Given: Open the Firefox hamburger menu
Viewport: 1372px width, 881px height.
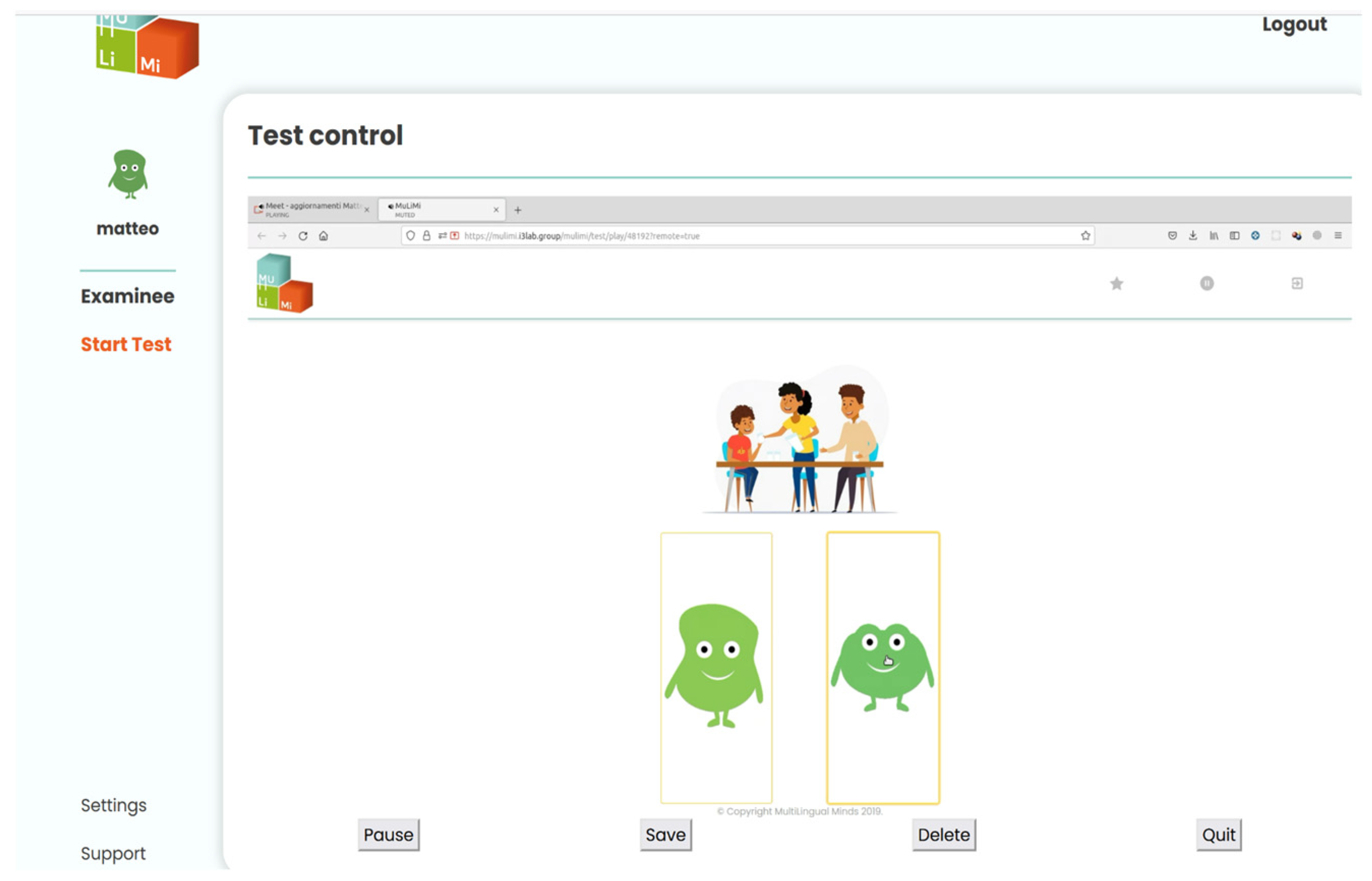Looking at the screenshot, I should (x=1338, y=236).
